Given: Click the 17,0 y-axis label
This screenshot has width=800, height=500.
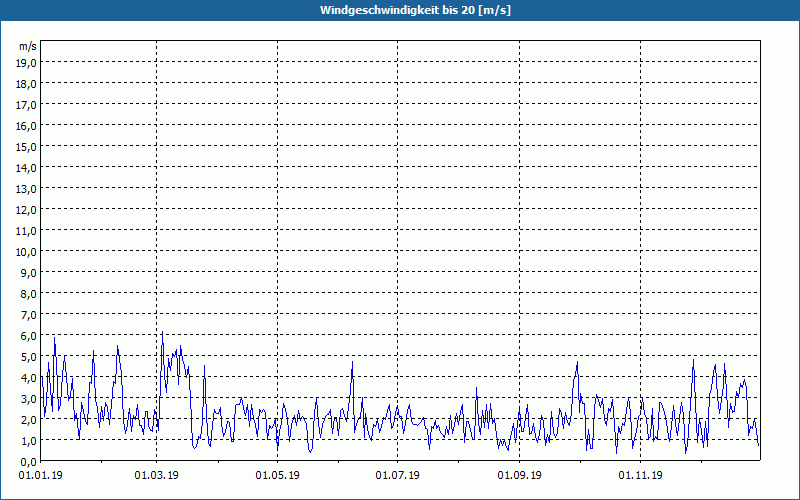Looking at the screenshot, I should pos(27,104).
